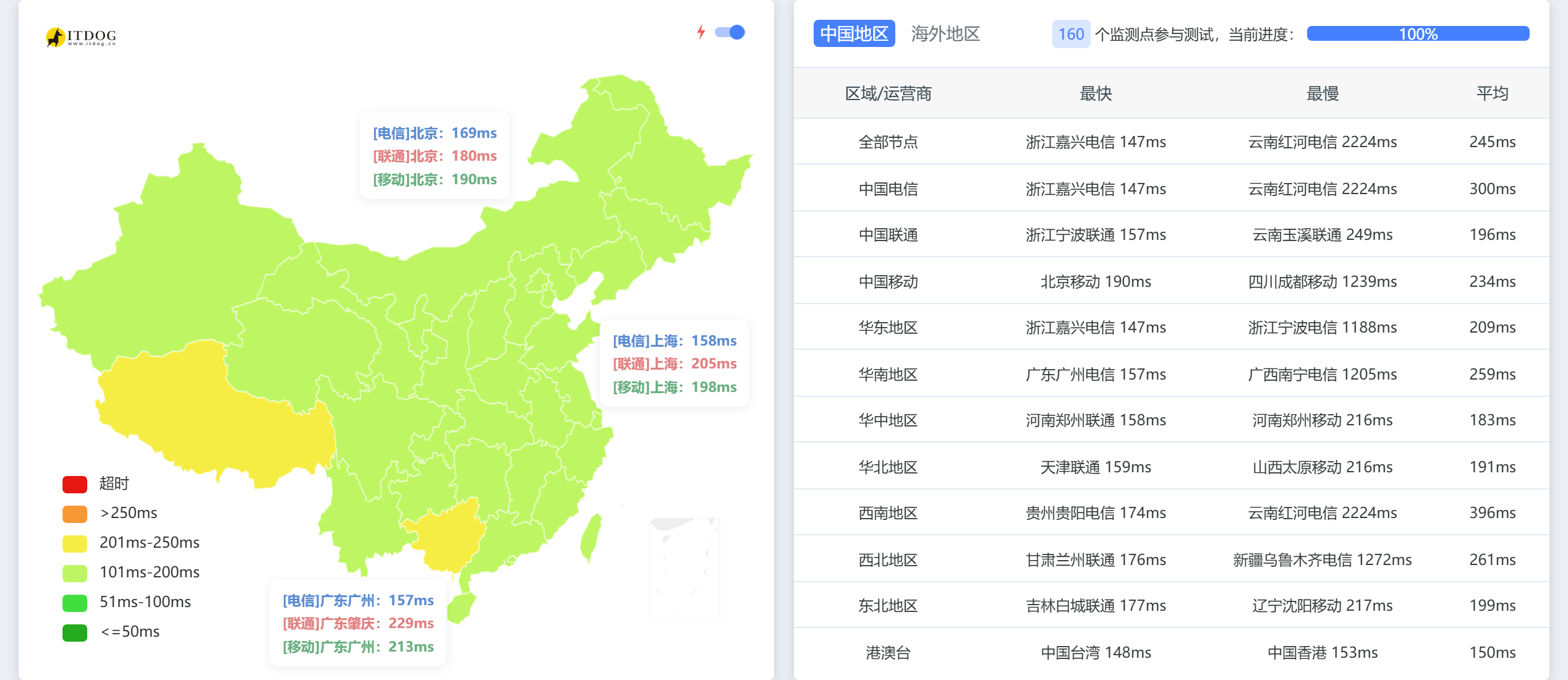Click the 西南地区 row label
Viewport: 1568px width, 680px height.
pyautogui.click(x=888, y=512)
